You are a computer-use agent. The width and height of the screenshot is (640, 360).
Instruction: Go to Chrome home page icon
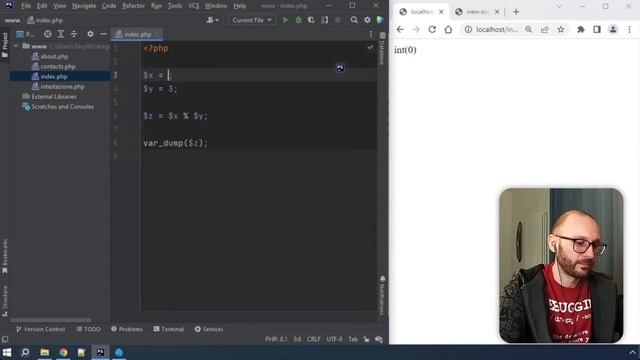(448, 29)
